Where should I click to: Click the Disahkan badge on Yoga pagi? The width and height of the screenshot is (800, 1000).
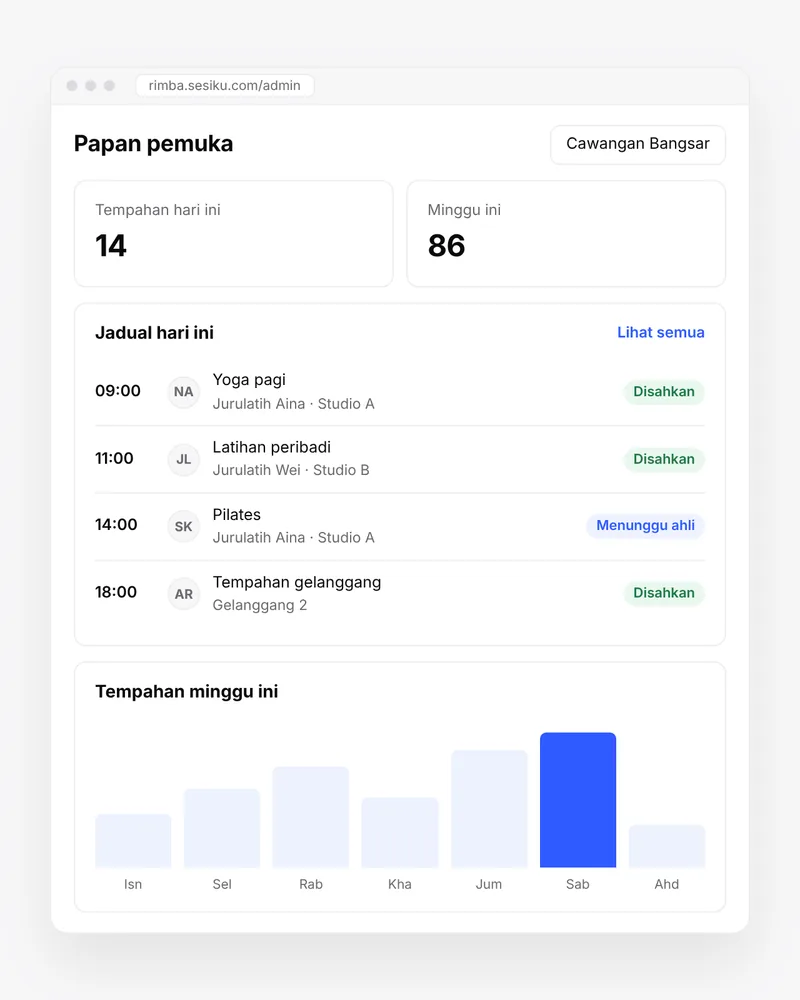(663, 392)
